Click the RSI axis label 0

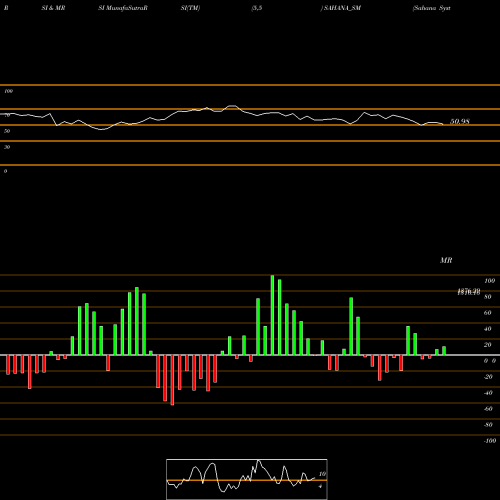5,171
